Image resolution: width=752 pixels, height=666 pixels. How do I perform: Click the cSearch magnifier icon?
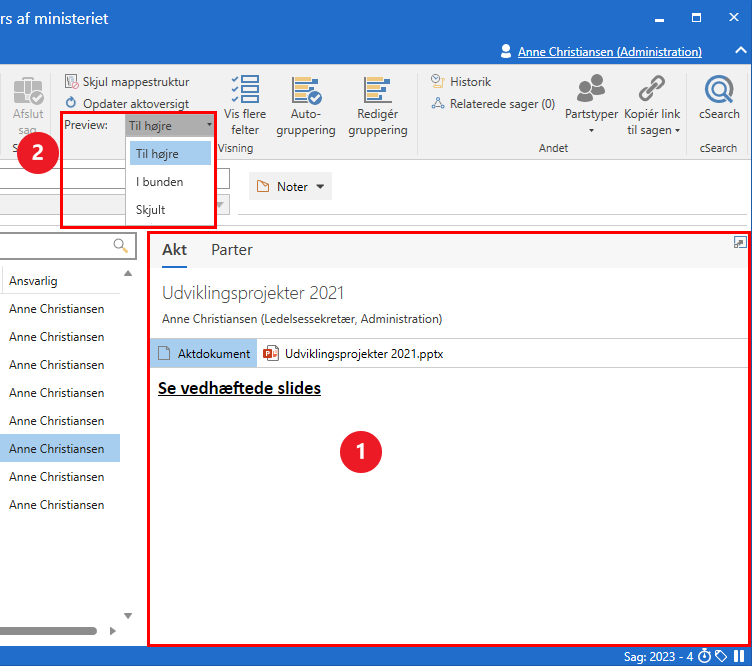719,91
